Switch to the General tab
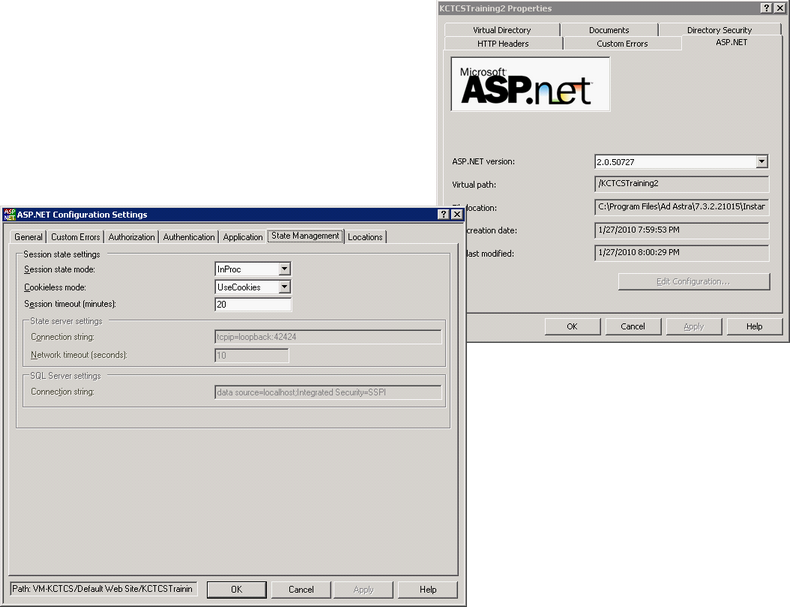The width and height of the screenshot is (790, 607). [28, 237]
